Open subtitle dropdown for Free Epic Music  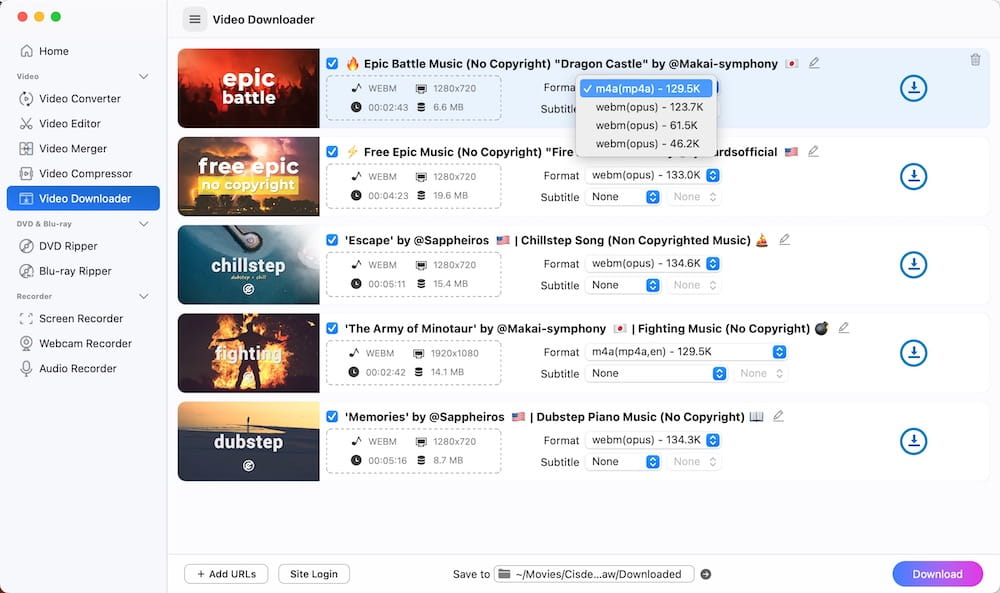pyautogui.click(x=622, y=196)
